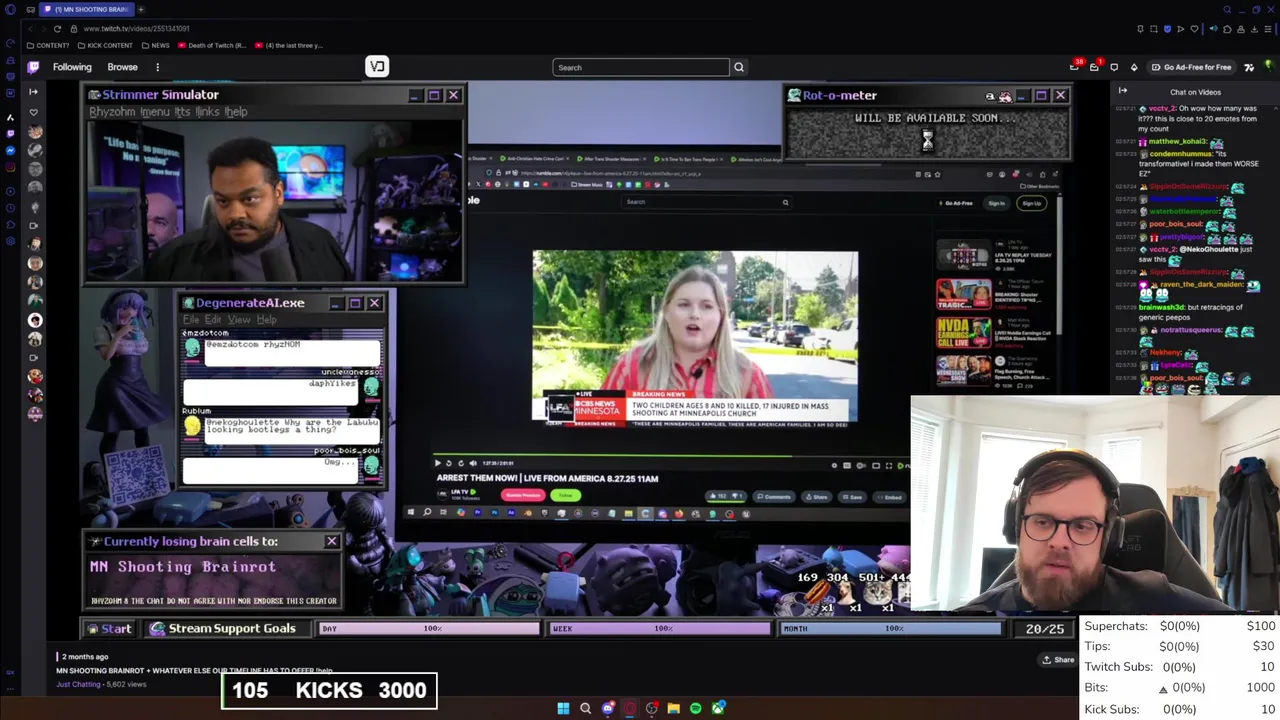This screenshot has width=1280, height=720.
Task: Open Twitch whispers icon with 1 badge
Action: (x=1094, y=67)
